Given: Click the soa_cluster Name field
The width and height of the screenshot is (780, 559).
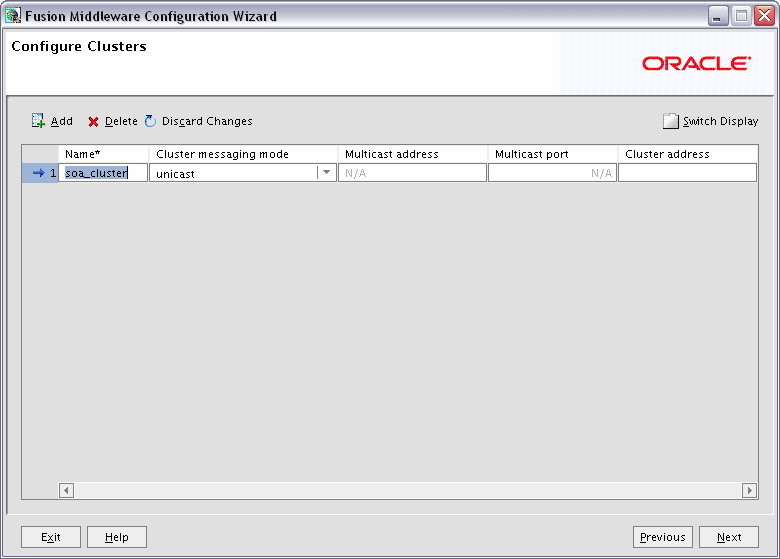Looking at the screenshot, I should pyautogui.click(x=103, y=173).
